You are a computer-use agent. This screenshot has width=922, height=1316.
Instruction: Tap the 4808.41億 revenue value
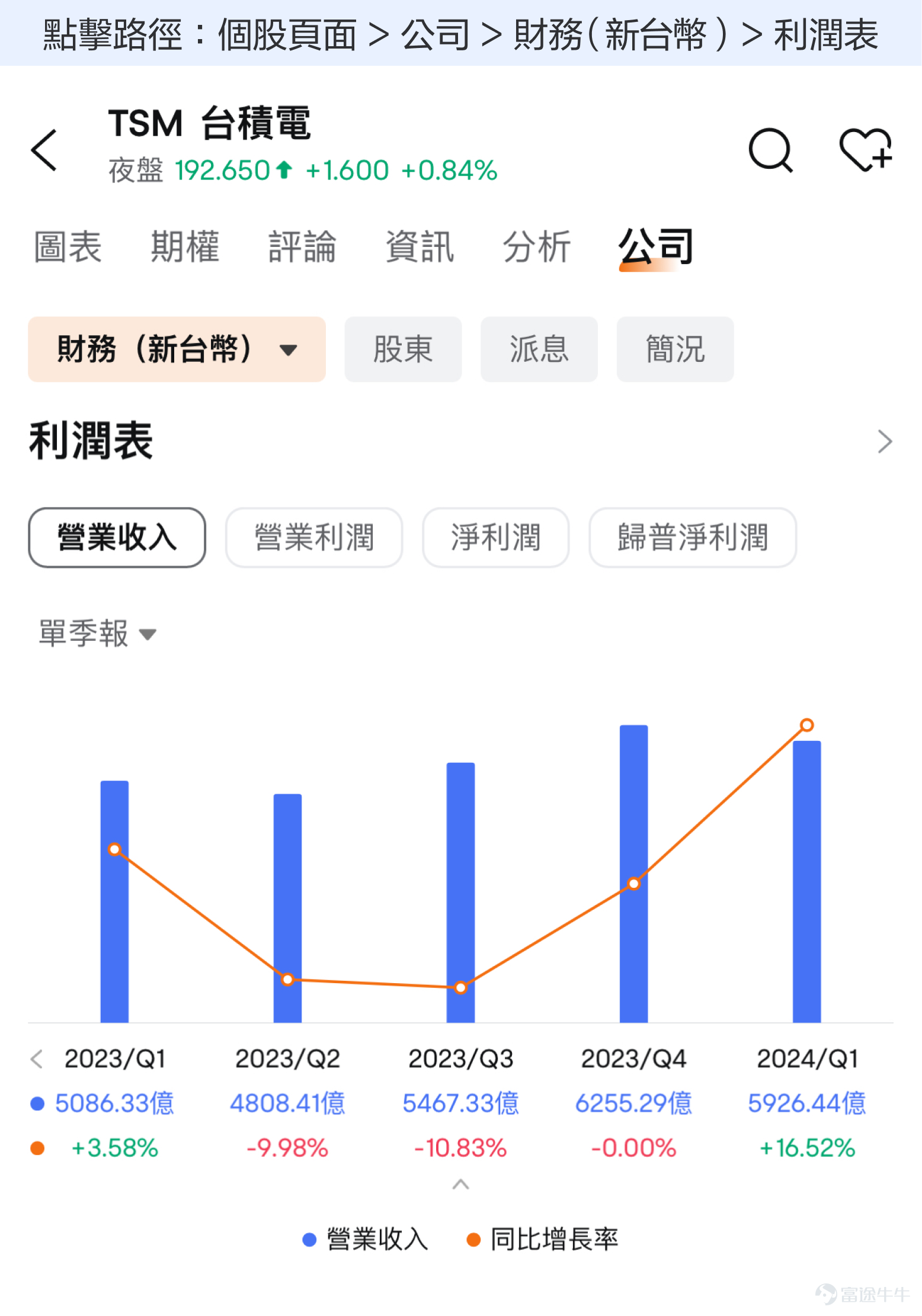click(287, 1103)
